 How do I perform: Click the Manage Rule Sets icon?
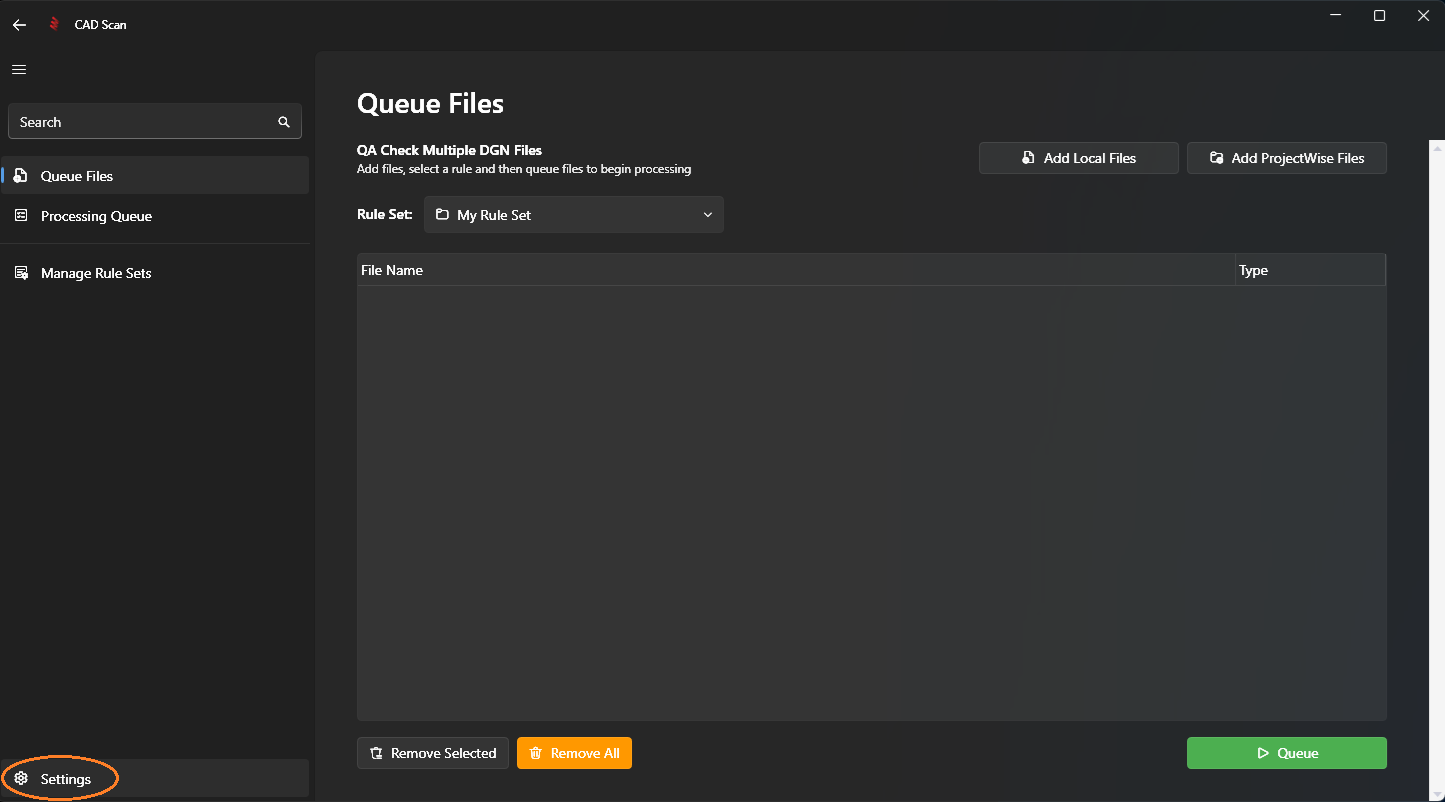coord(21,273)
